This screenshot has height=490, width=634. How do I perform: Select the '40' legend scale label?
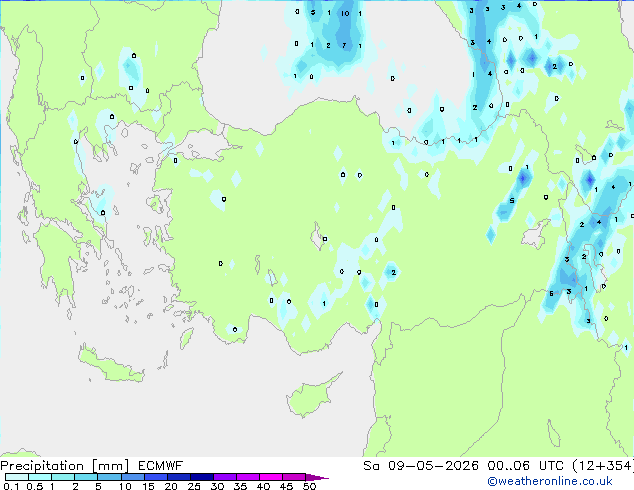pos(263,486)
